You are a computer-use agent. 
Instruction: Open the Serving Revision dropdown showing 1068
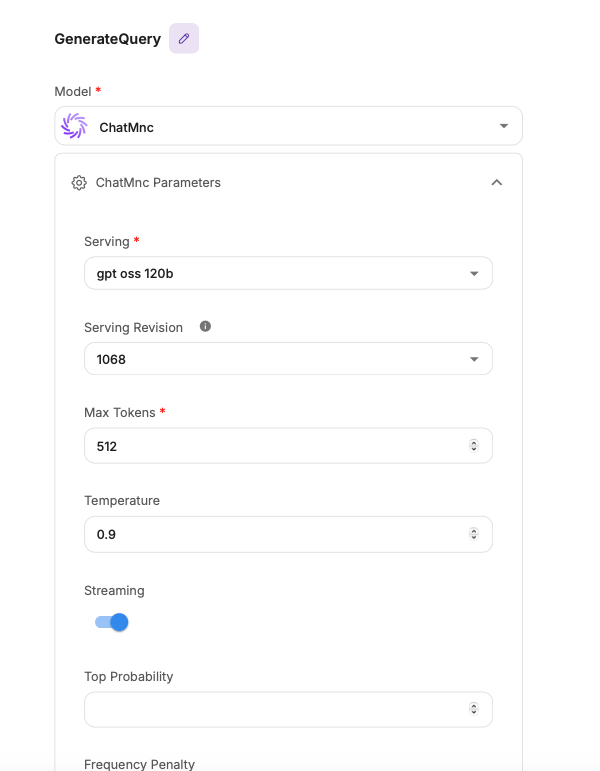click(x=288, y=359)
